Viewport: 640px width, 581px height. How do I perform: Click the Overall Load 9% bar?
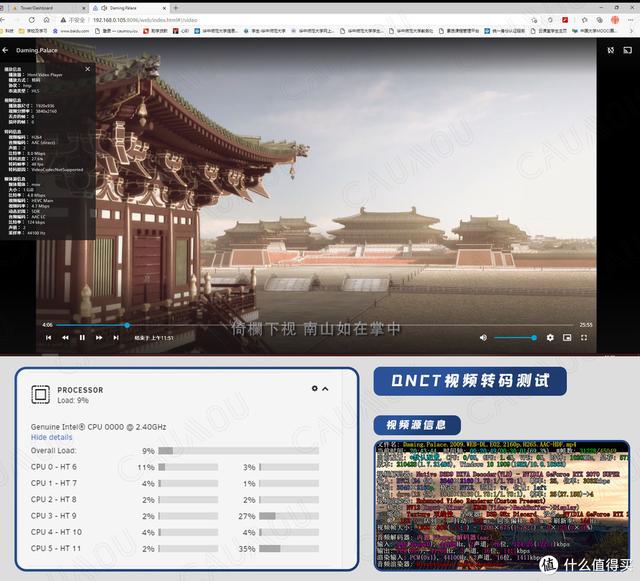coord(238,451)
